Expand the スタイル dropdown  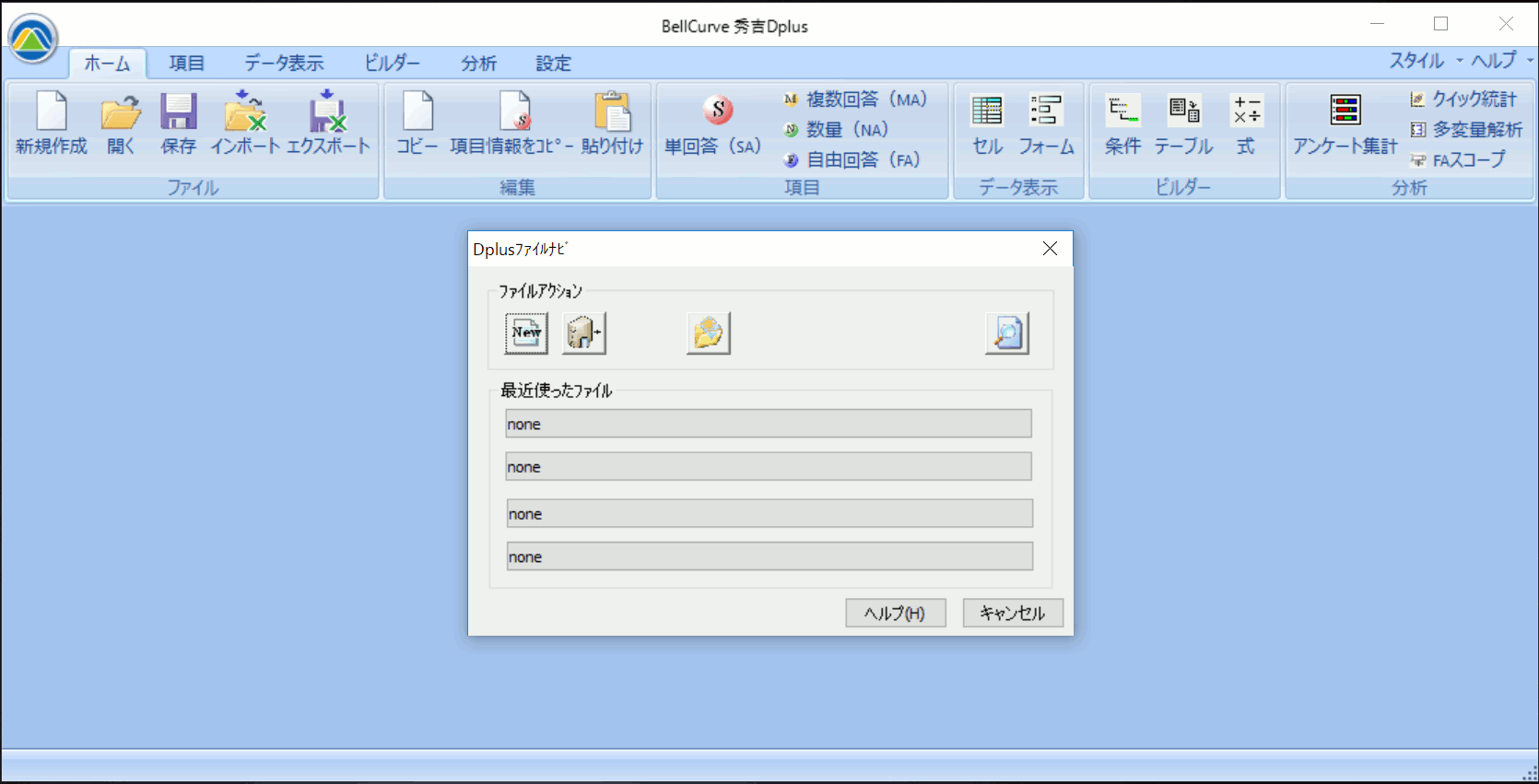[1426, 61]
